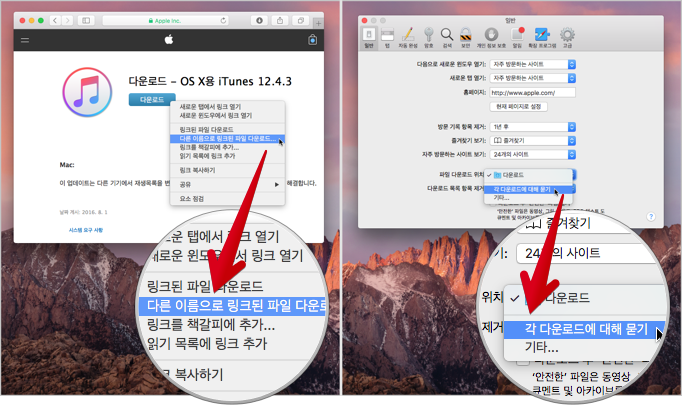Open the 자동 완성 (AutoFill) pencil pane
Image resolution: width=682 pixels, height=405 pixels.
click(x=408, y=37)
